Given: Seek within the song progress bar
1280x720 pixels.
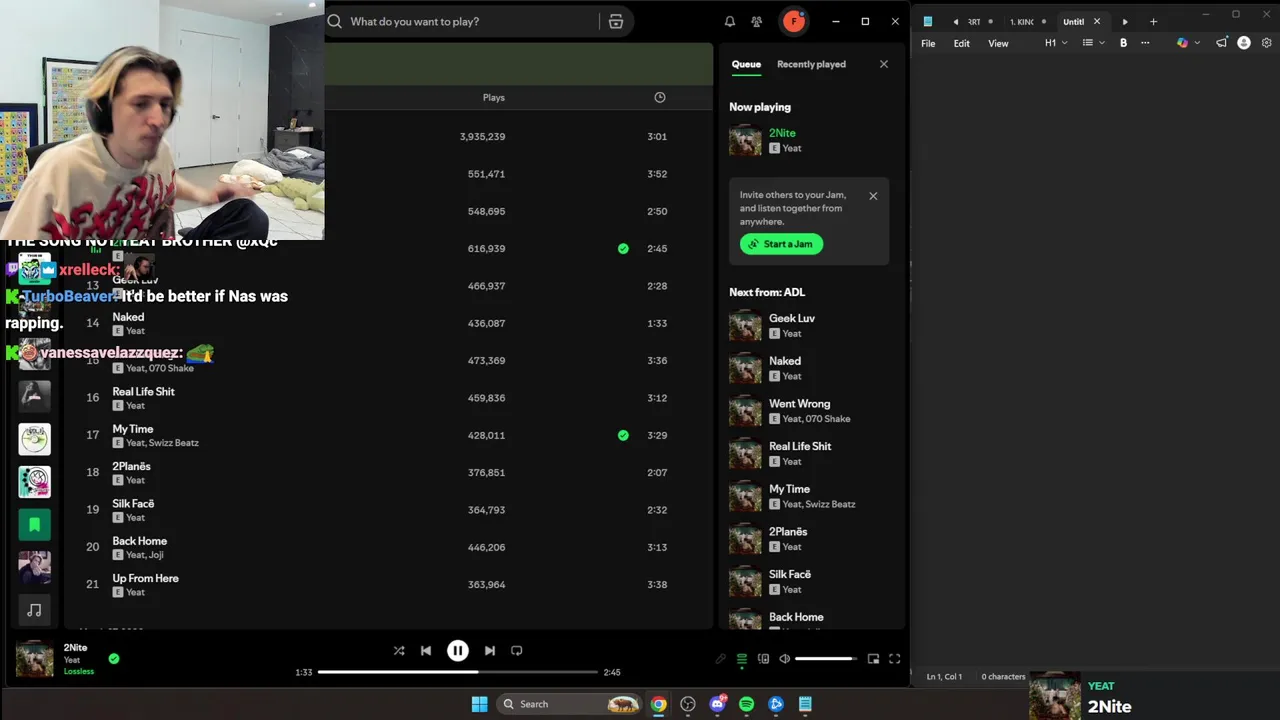Looking at the screenshot, I should click(x=457, y=672).
